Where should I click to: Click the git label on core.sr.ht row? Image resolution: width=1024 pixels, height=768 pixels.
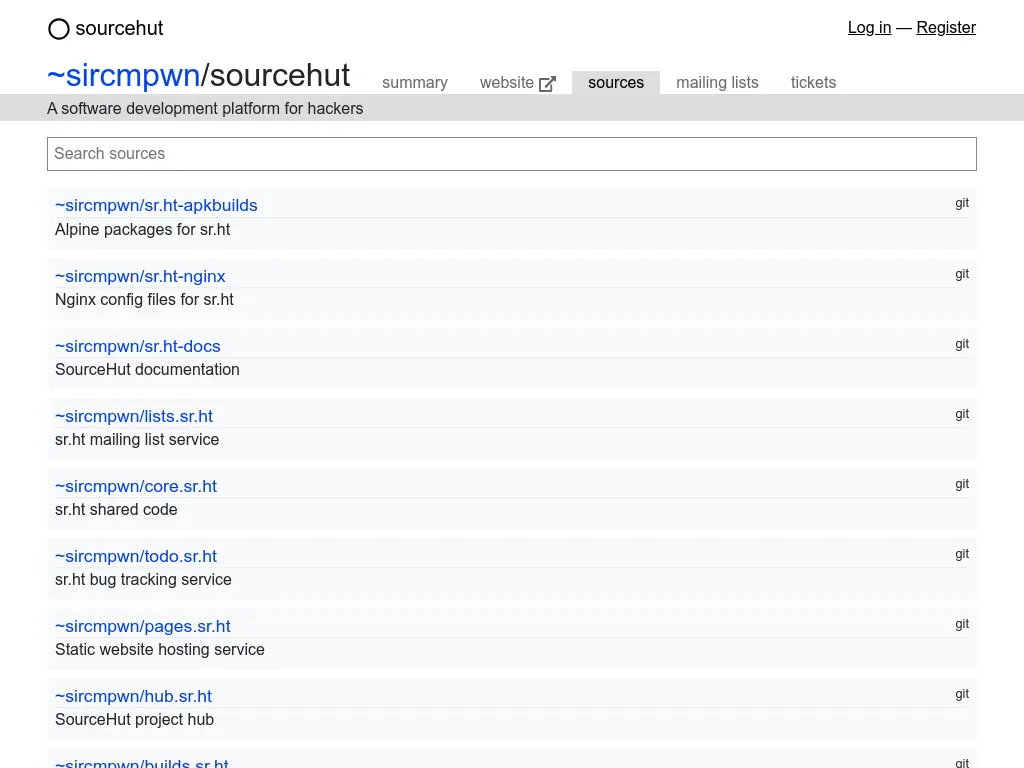962,484
